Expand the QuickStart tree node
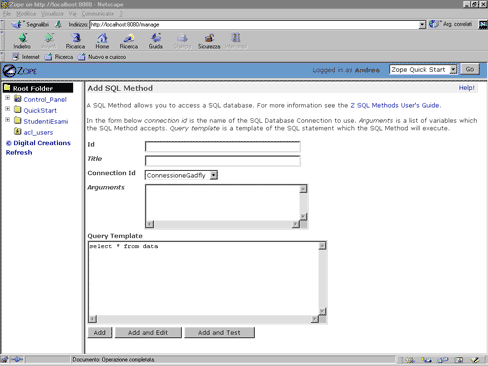Screen dimensions: 488x366 click(x=8, y=109)
